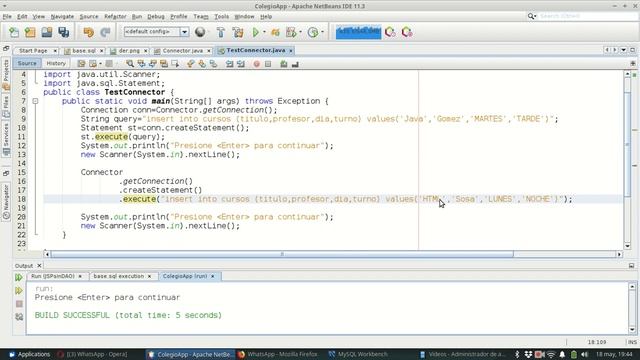
Task: Re-run the project from the output panel
Action: pos(19,278)
